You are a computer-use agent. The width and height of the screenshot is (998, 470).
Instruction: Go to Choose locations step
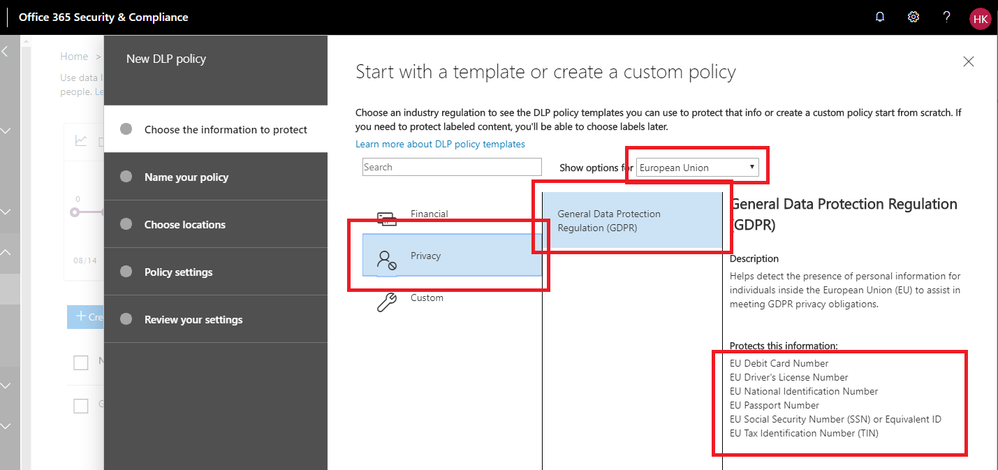point(216,224)
